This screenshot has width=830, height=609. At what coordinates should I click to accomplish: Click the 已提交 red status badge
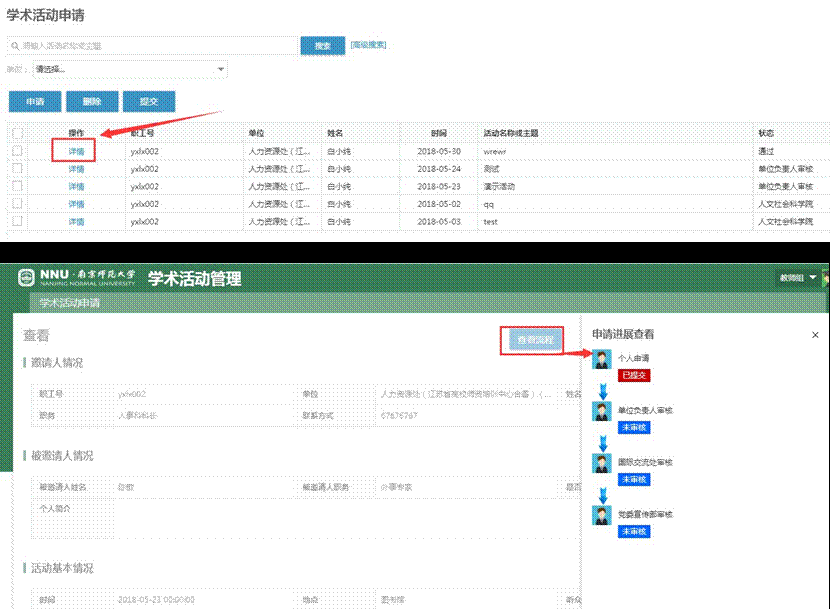coord(634,375)
